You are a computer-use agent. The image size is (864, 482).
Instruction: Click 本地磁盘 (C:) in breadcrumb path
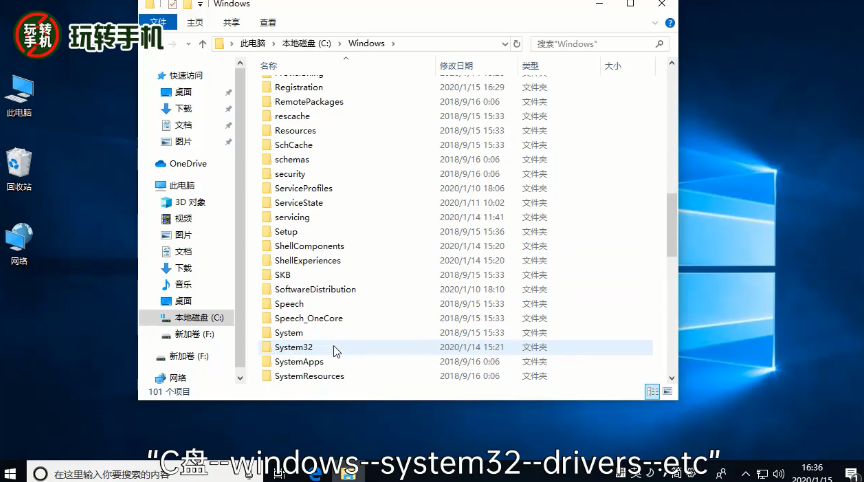(306, 44)
